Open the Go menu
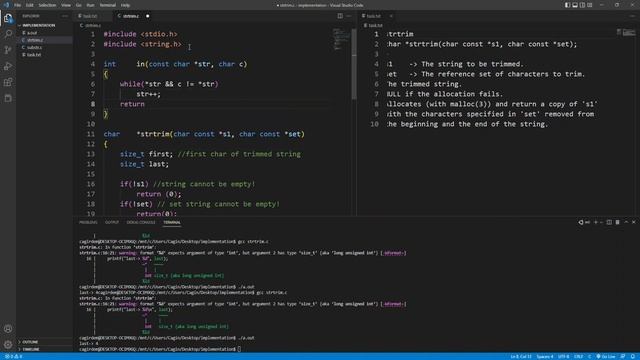Image resolution: width=640 pixels, height=360 pixels. coord(78,5)
